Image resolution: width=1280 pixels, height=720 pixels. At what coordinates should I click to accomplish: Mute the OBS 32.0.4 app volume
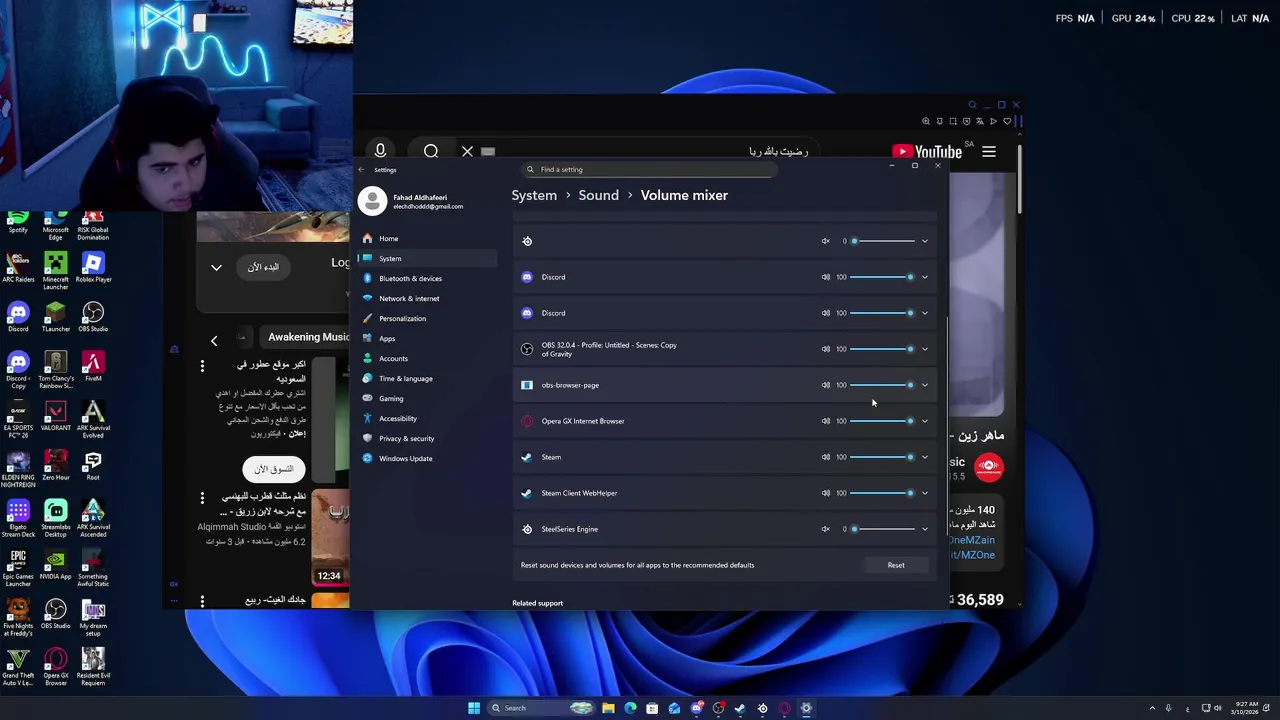point(826,349)
